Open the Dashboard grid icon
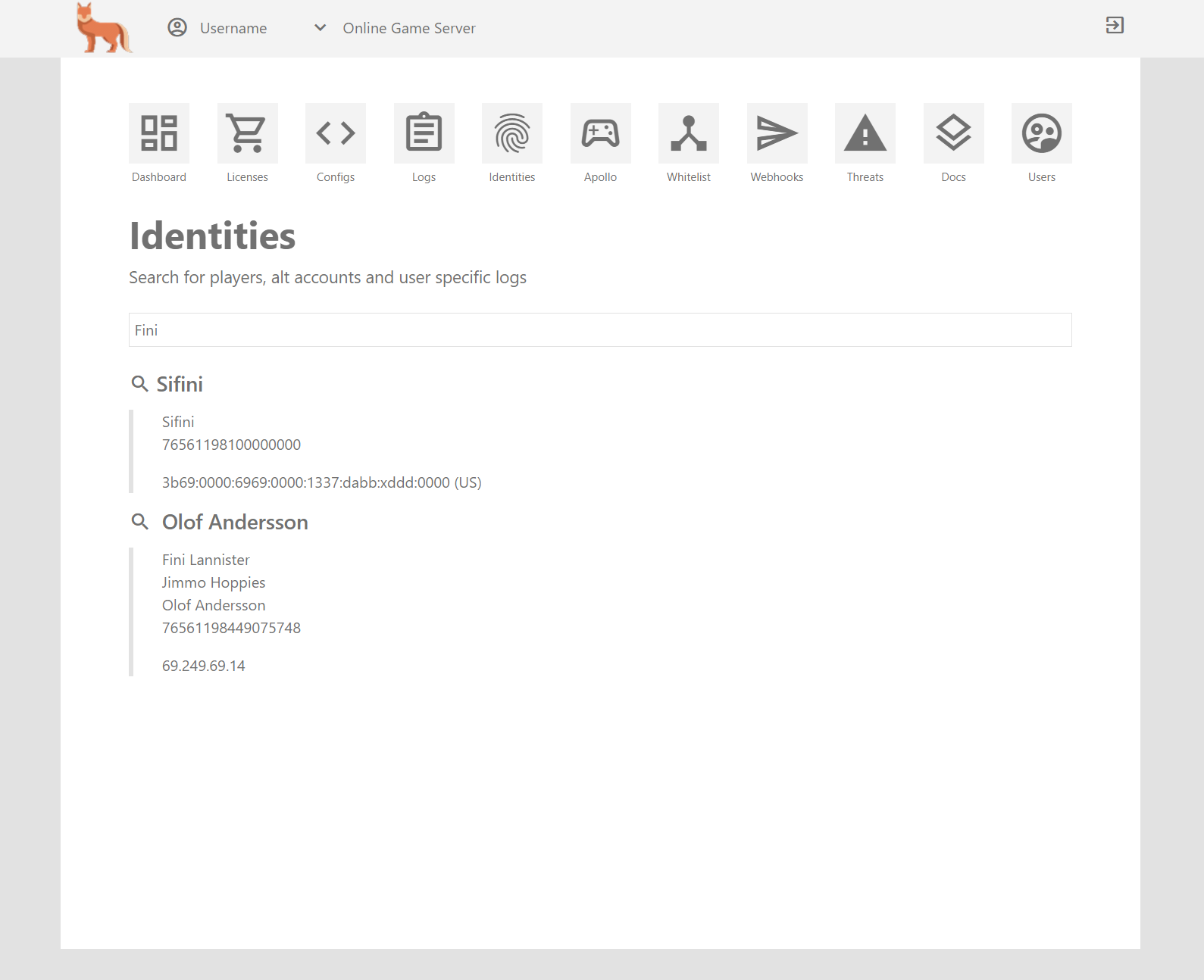Viewport: 1204px width, 980px height. [159, 133]
